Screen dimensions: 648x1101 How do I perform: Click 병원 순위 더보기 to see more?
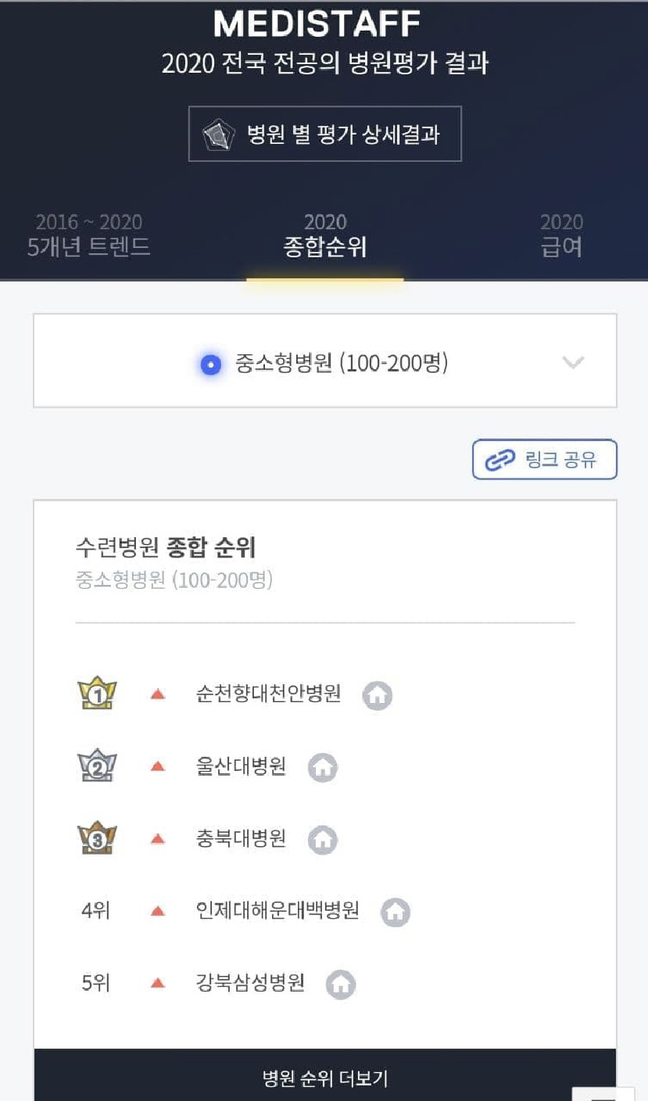pos(325,1077)
